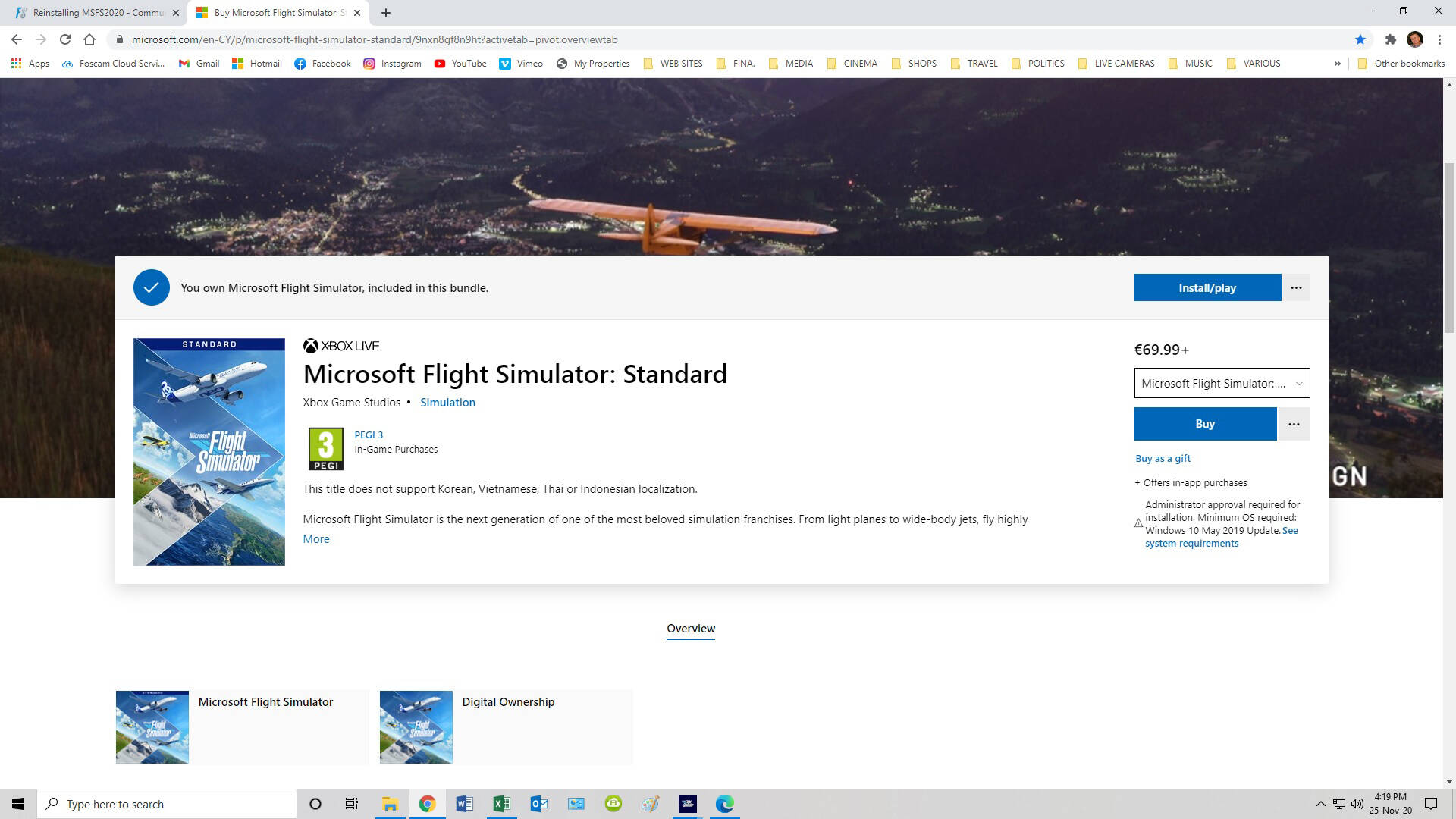Open the Chrome three-dot menu
1456x819 pixels.
1439,39
